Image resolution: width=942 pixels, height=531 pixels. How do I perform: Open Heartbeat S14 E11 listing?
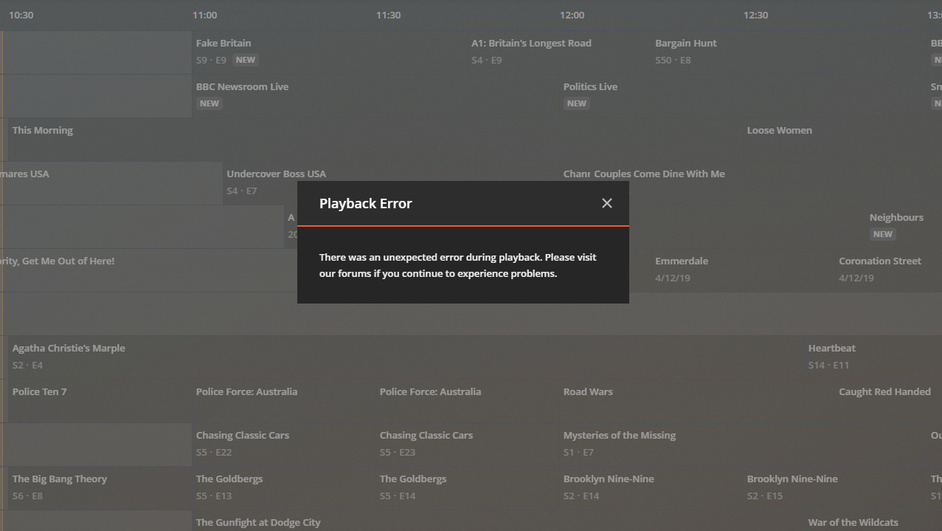click(874, 357)
